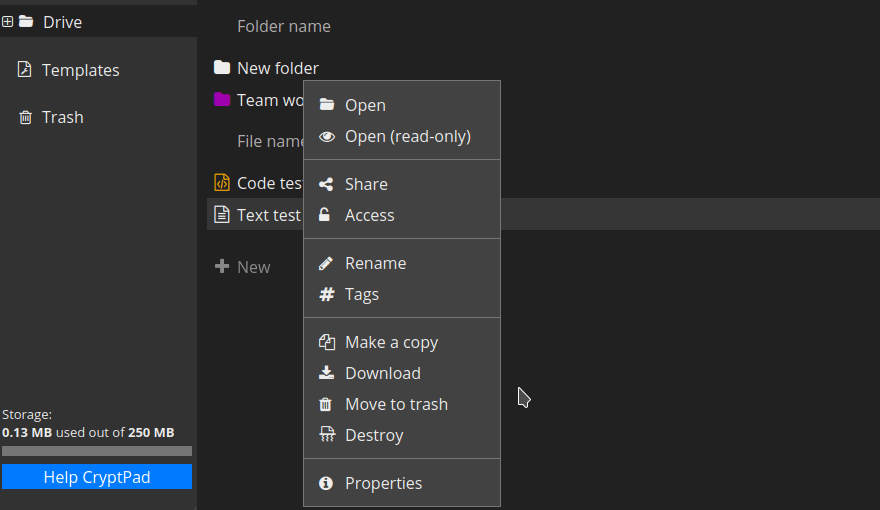Image resolution: width=880 pixels, height=510 pixels.
Task: Click the Properties info icon
Action: click(x=326, y=483)
